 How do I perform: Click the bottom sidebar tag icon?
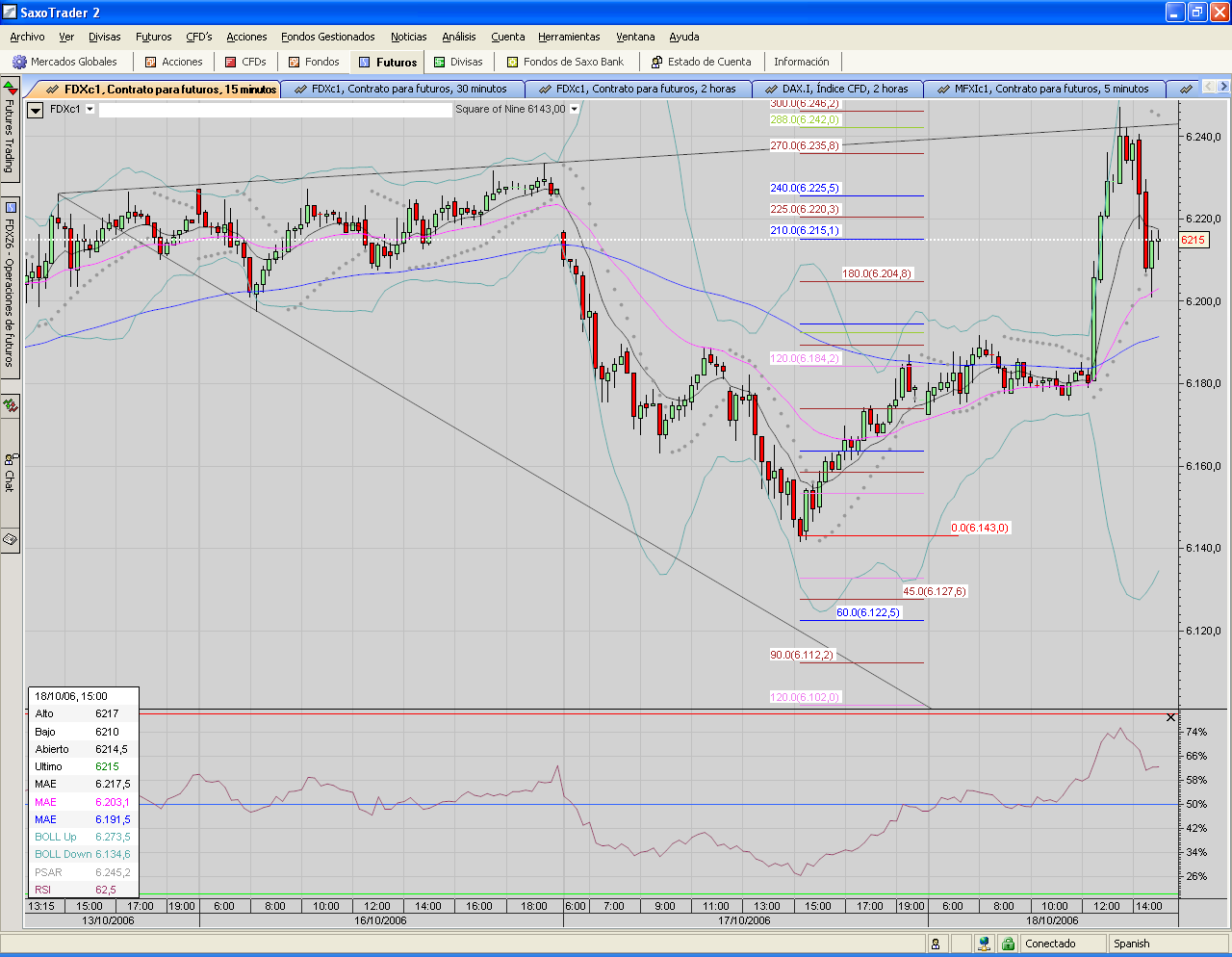pyautogui.click(x=10, y=539)
